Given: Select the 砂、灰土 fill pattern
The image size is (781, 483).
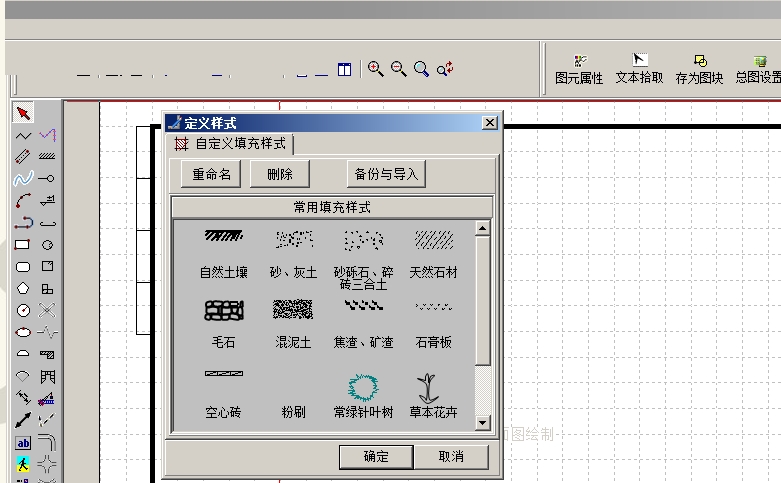Looking at the screenshot, I should [293, 254].
